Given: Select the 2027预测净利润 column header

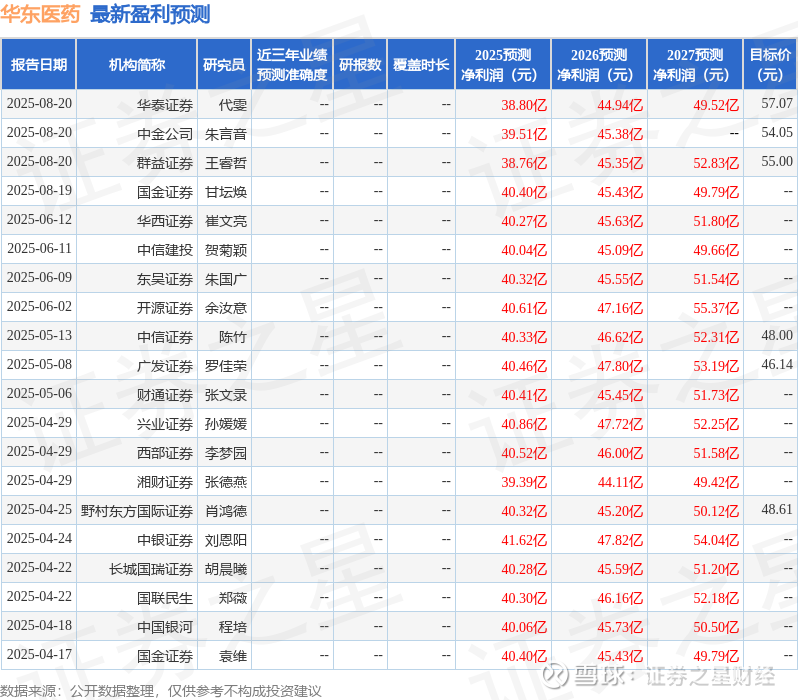Looking at the screenshot, I should coord(695,65).
